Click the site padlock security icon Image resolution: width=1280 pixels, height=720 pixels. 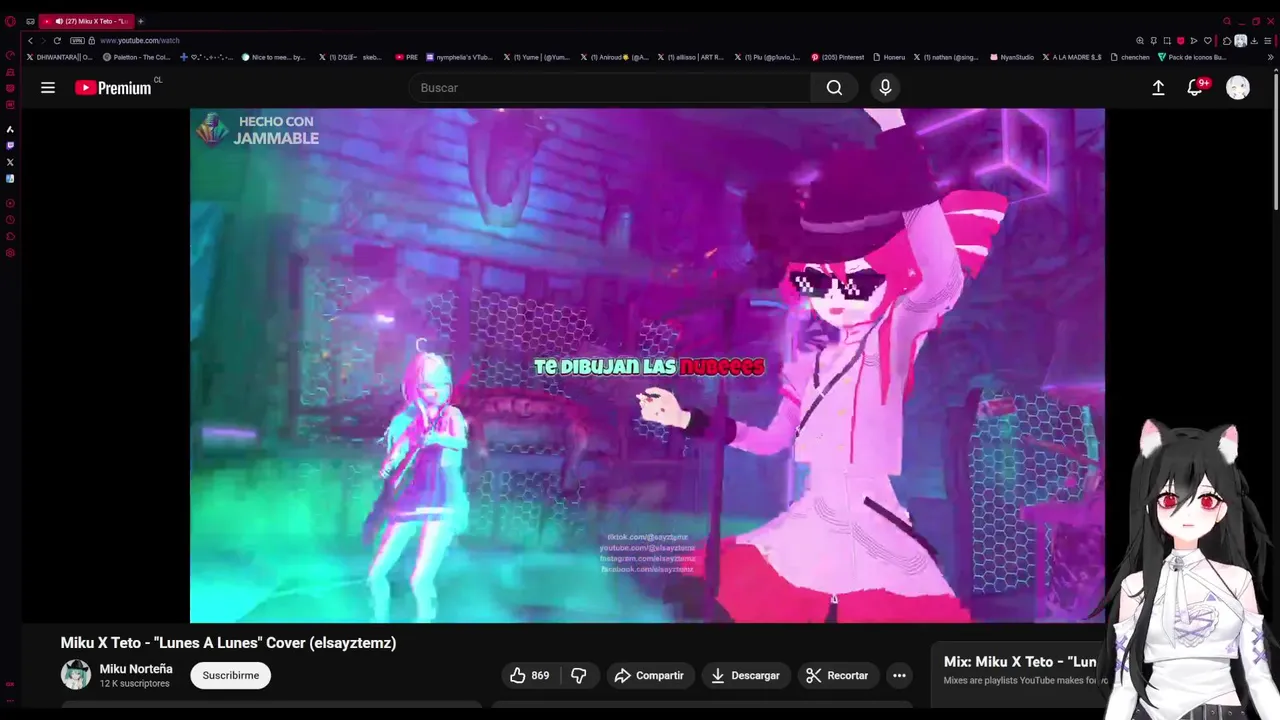91,41
